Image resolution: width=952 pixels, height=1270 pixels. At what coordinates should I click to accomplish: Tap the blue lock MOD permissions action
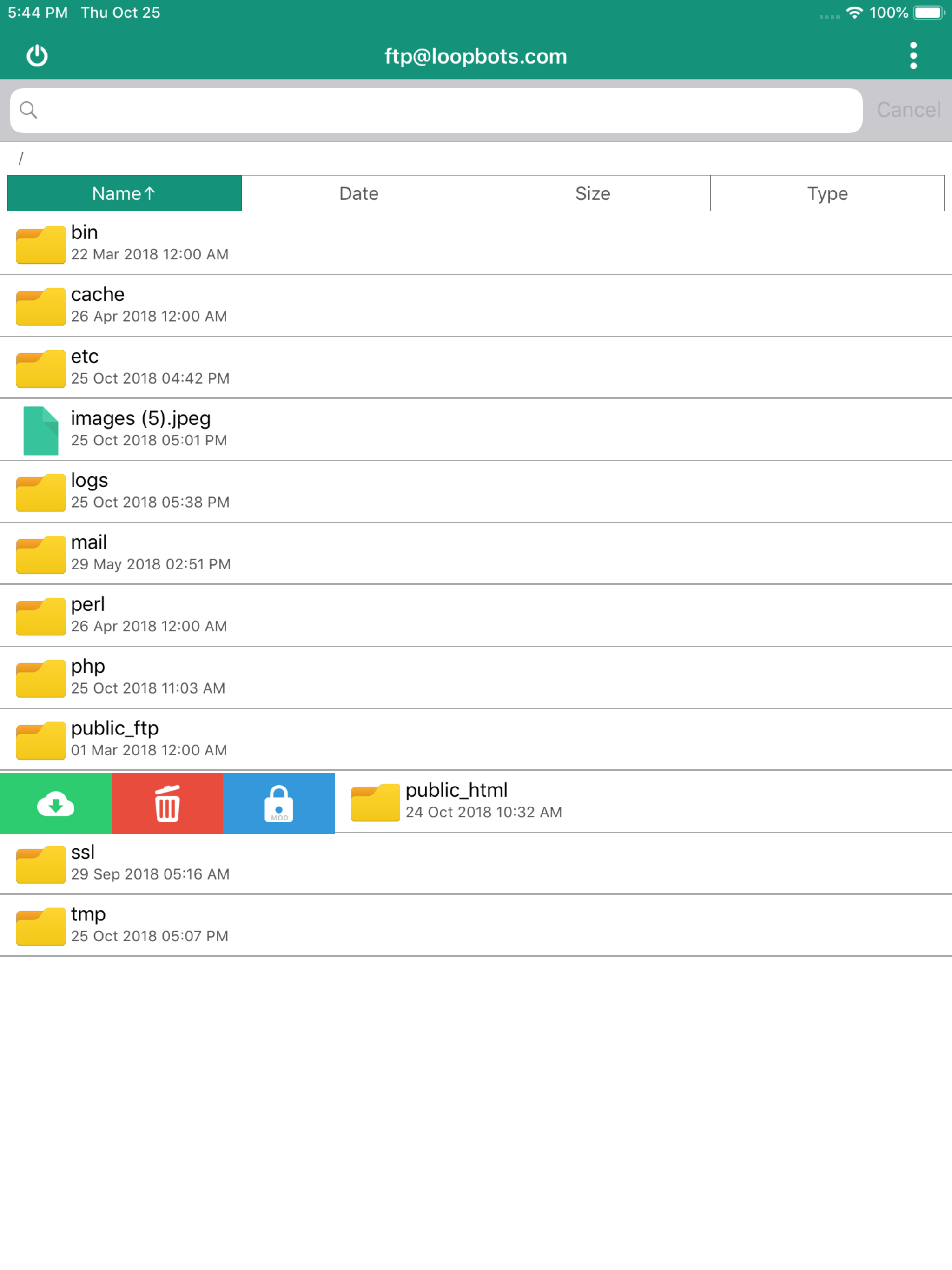pos(278,803)
